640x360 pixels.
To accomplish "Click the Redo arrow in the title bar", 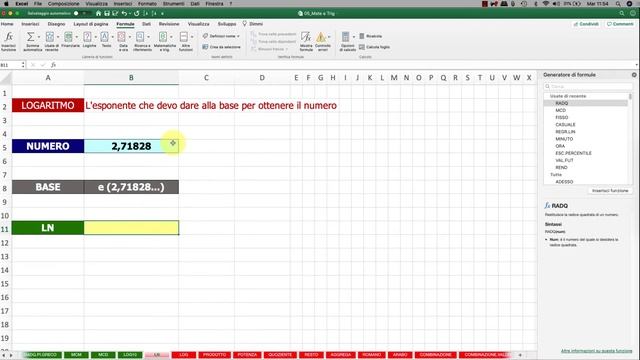I will 136,13.
